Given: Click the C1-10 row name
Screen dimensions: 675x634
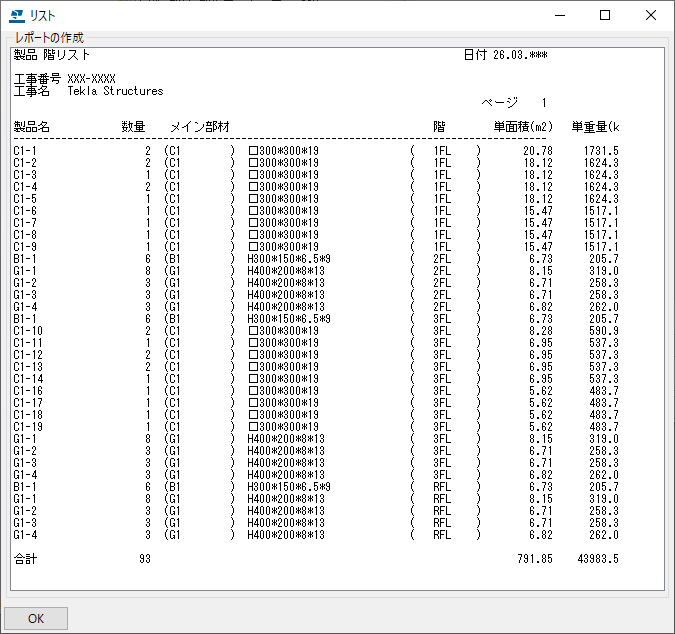Looking at the screenshot, I should click(x=28, y=331).
